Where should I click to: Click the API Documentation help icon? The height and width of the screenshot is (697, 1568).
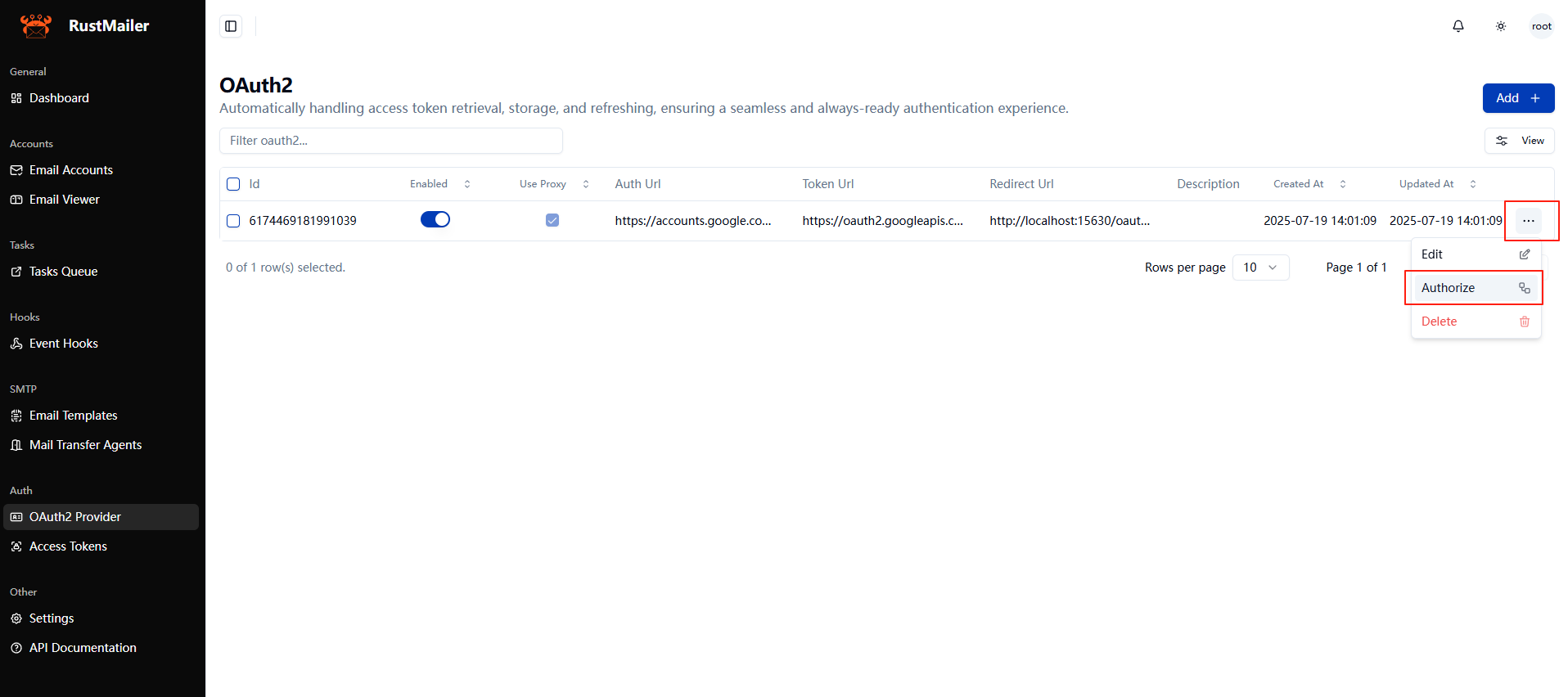pyautogui.click(x=16, y=648)
